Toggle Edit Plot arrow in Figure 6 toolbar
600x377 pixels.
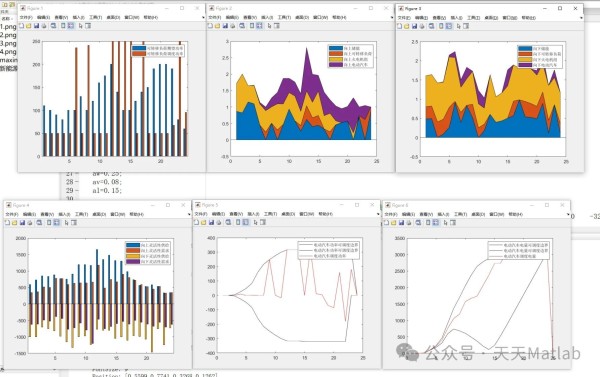pos(445,223)
